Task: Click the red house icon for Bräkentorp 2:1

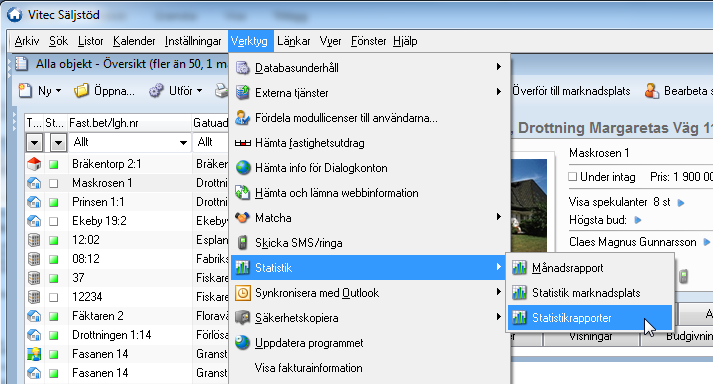Action: [34, 164]
